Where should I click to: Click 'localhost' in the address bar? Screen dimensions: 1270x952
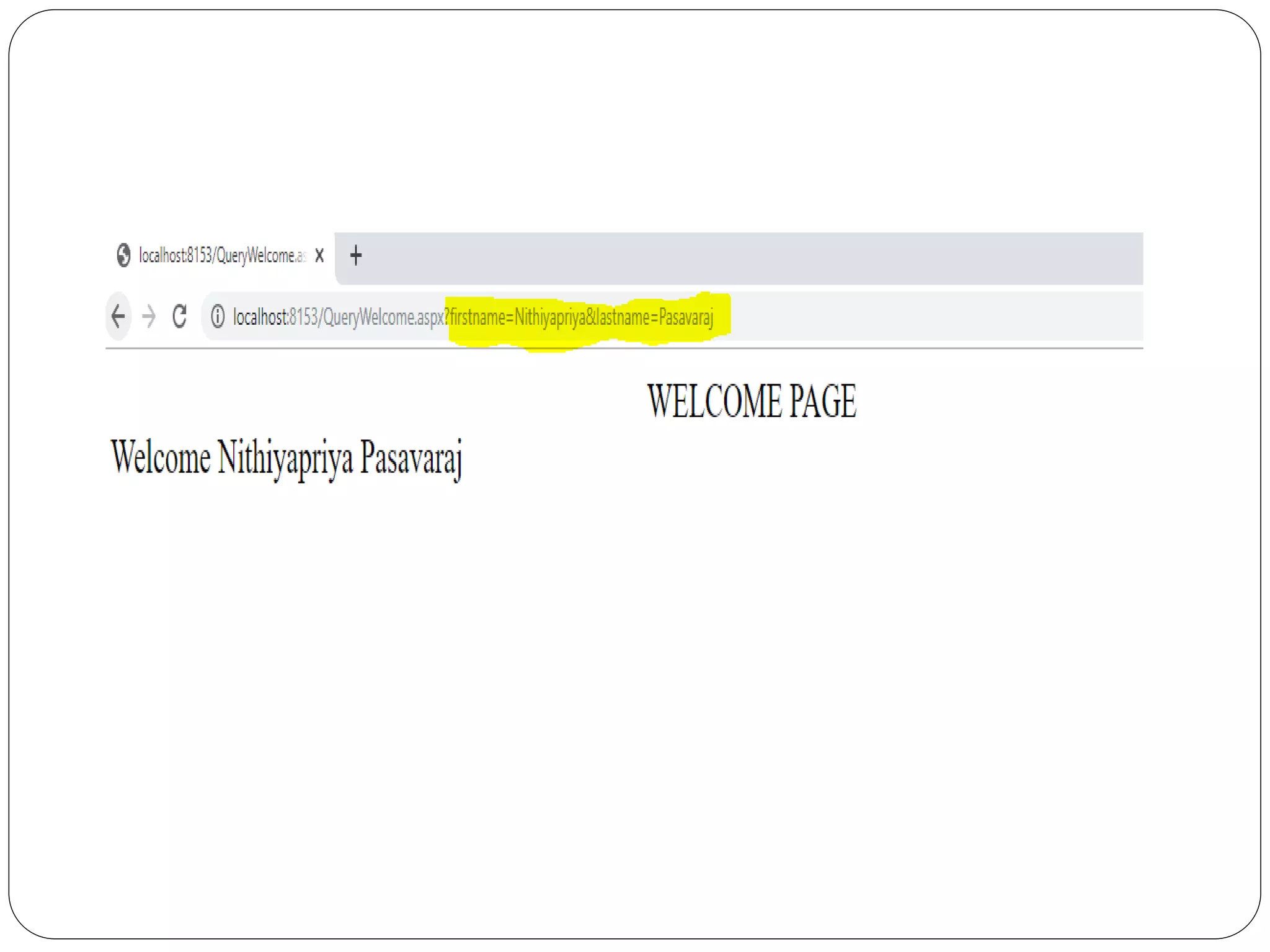click(259, 317)
